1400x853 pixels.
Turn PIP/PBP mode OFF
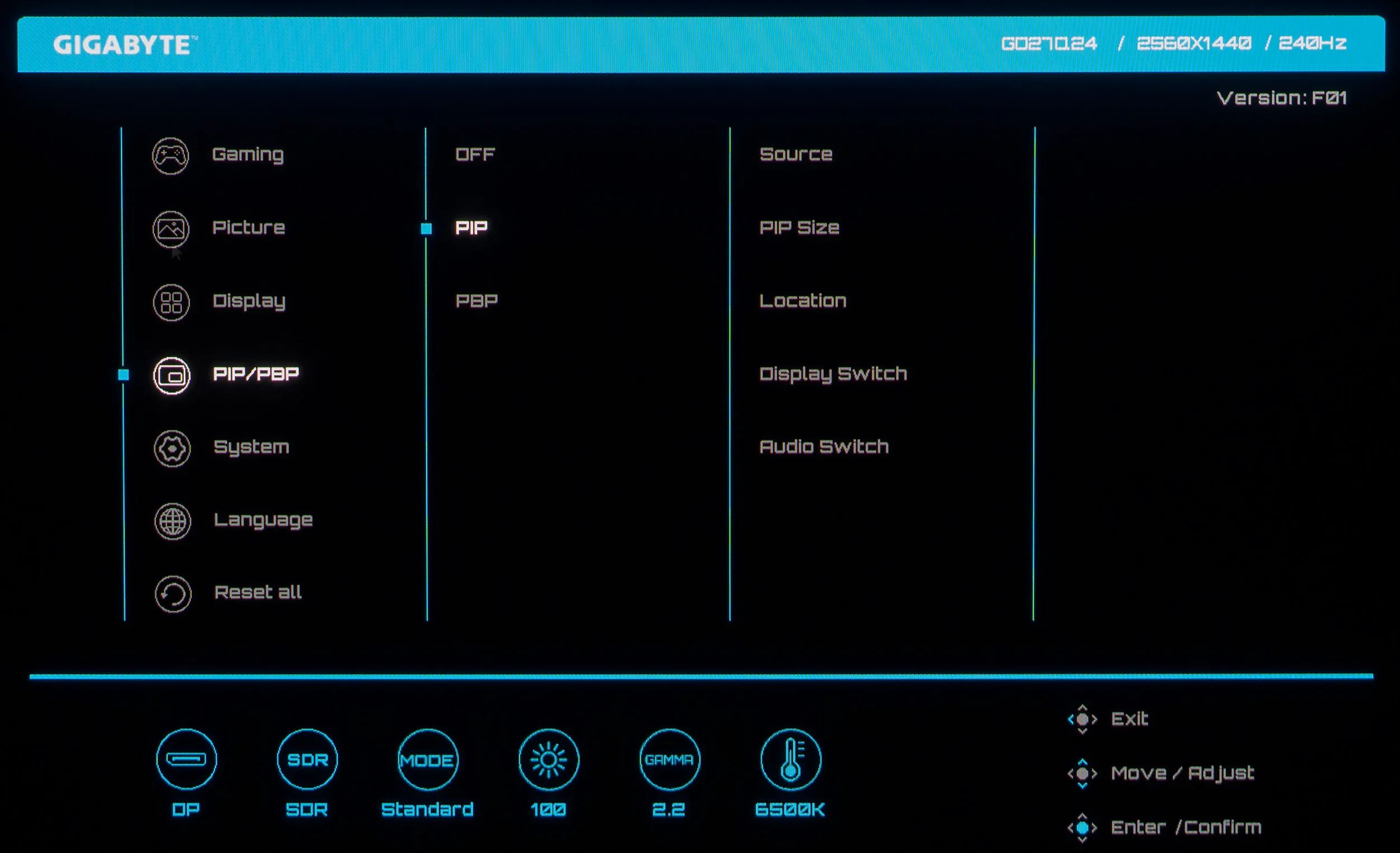(x=475, y=155)
